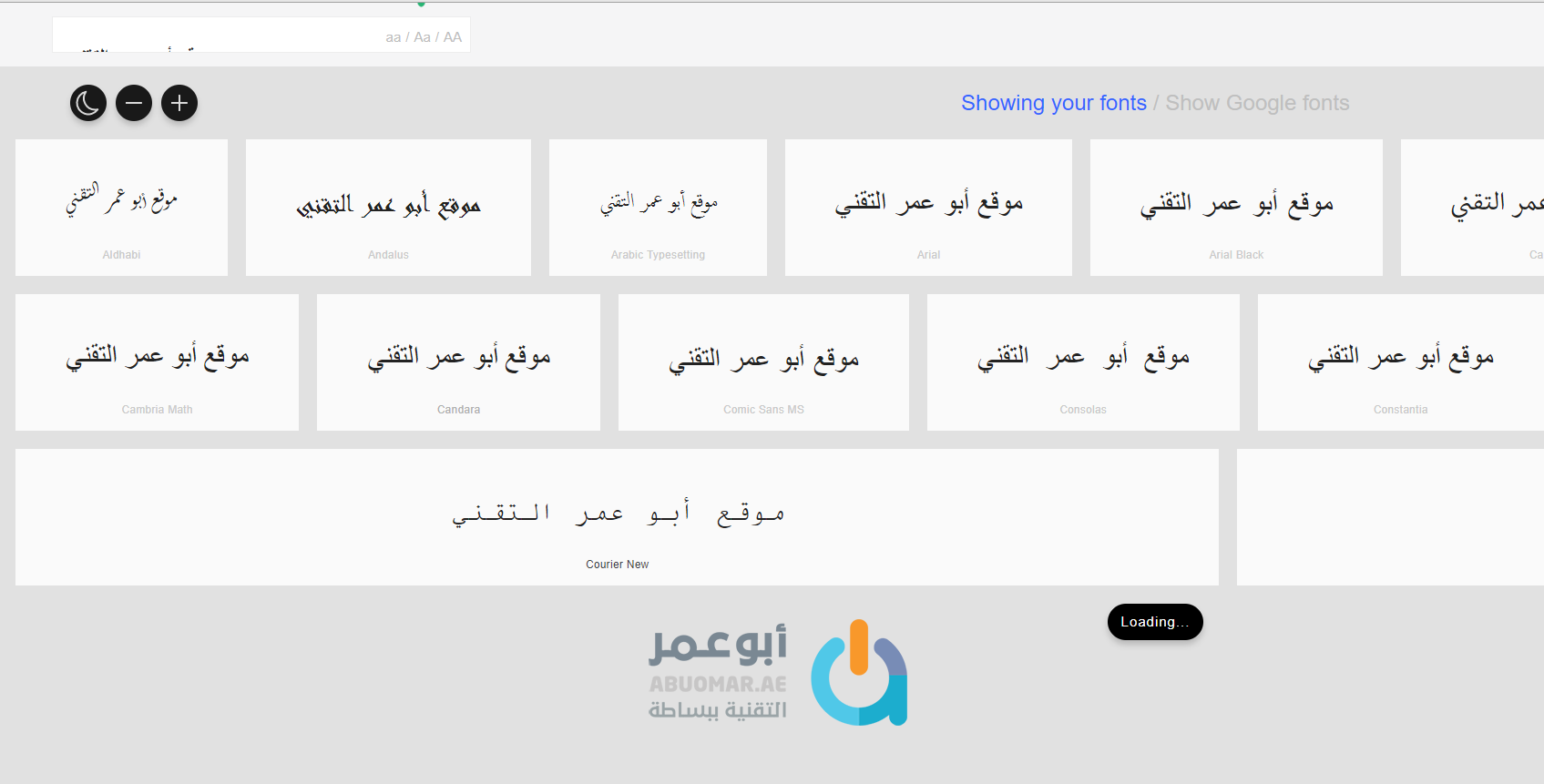Screen dimensions: 1544x784
Task: Choose the Arabic Typesetting font card
Action: tap(658, 208)
